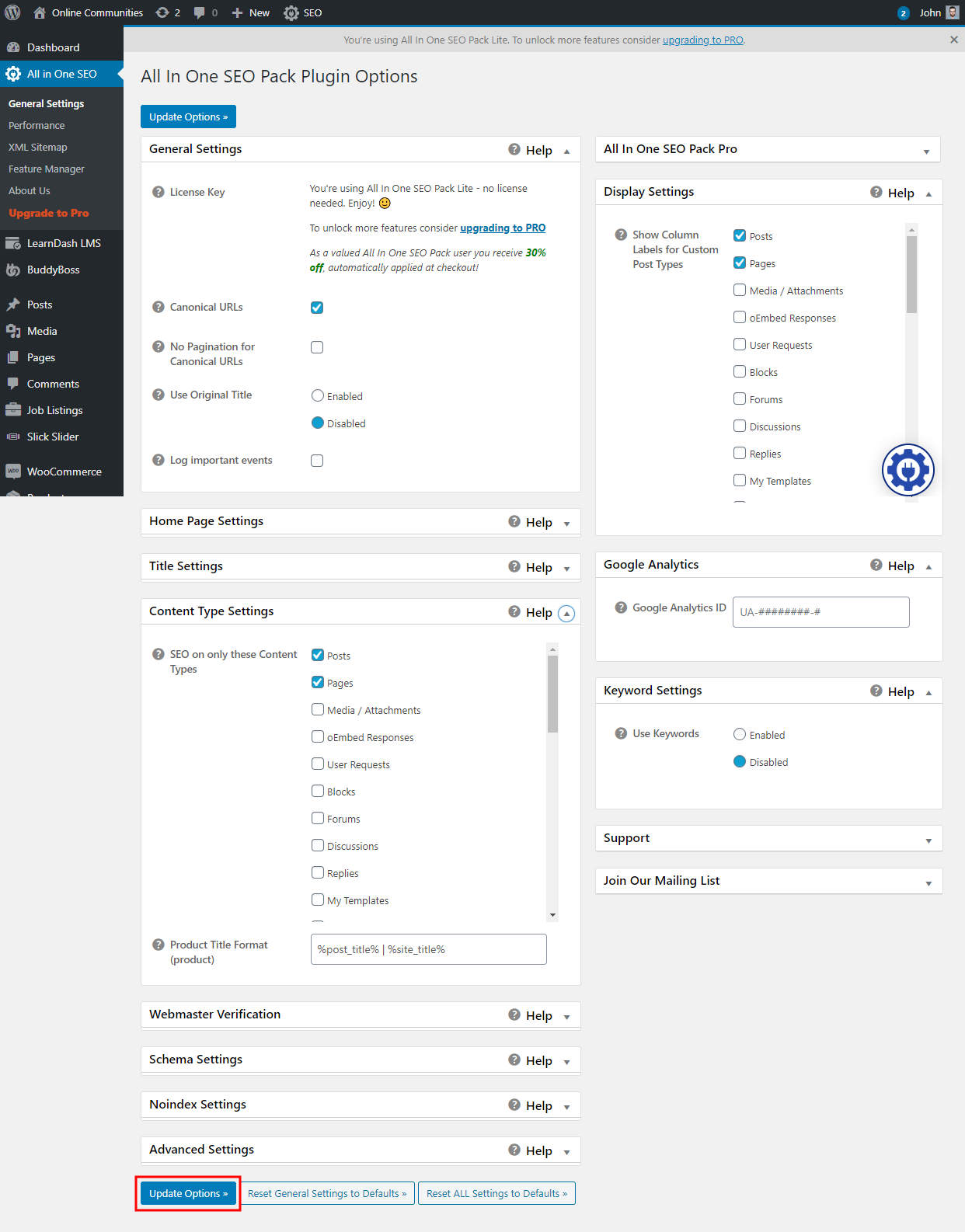
Task: Click help icon beside No Pagination for Canonical URLs
Action: coord(159,346)
